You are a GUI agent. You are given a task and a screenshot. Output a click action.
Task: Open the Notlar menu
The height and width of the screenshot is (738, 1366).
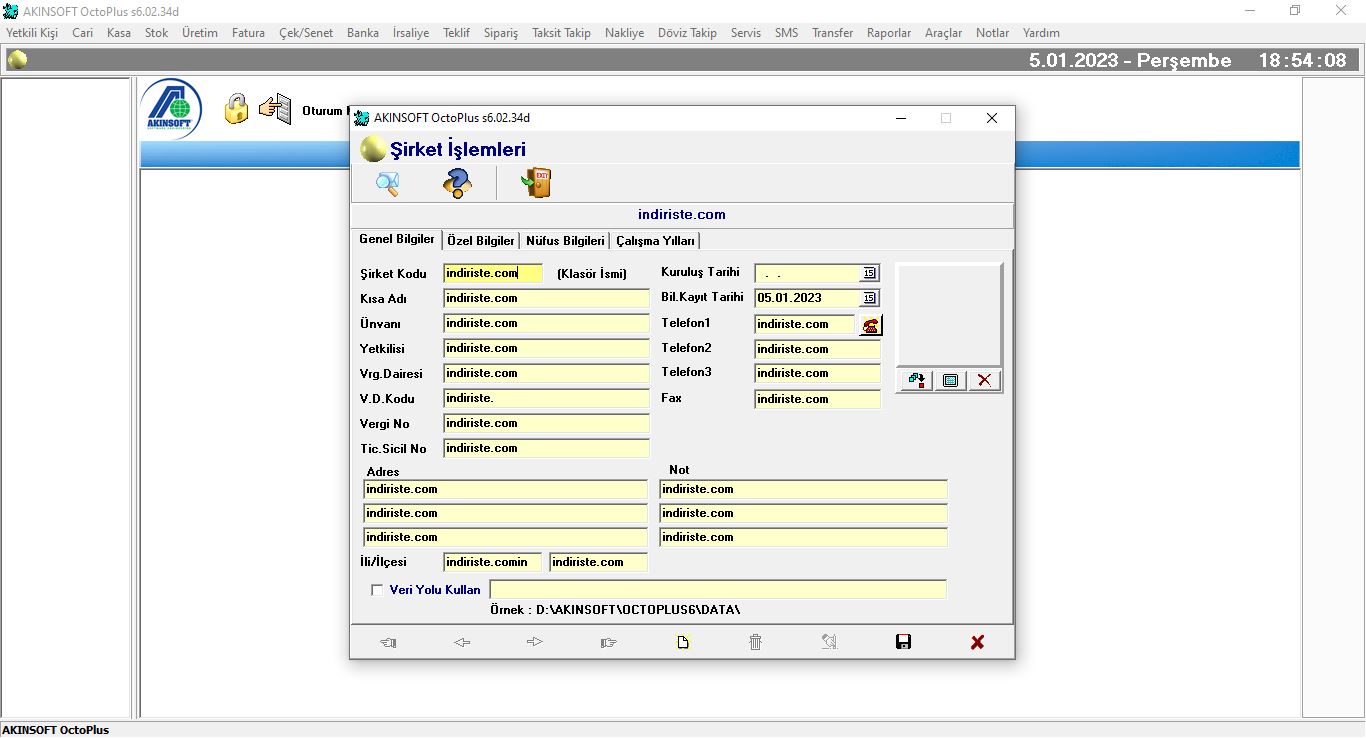(993, 33)
